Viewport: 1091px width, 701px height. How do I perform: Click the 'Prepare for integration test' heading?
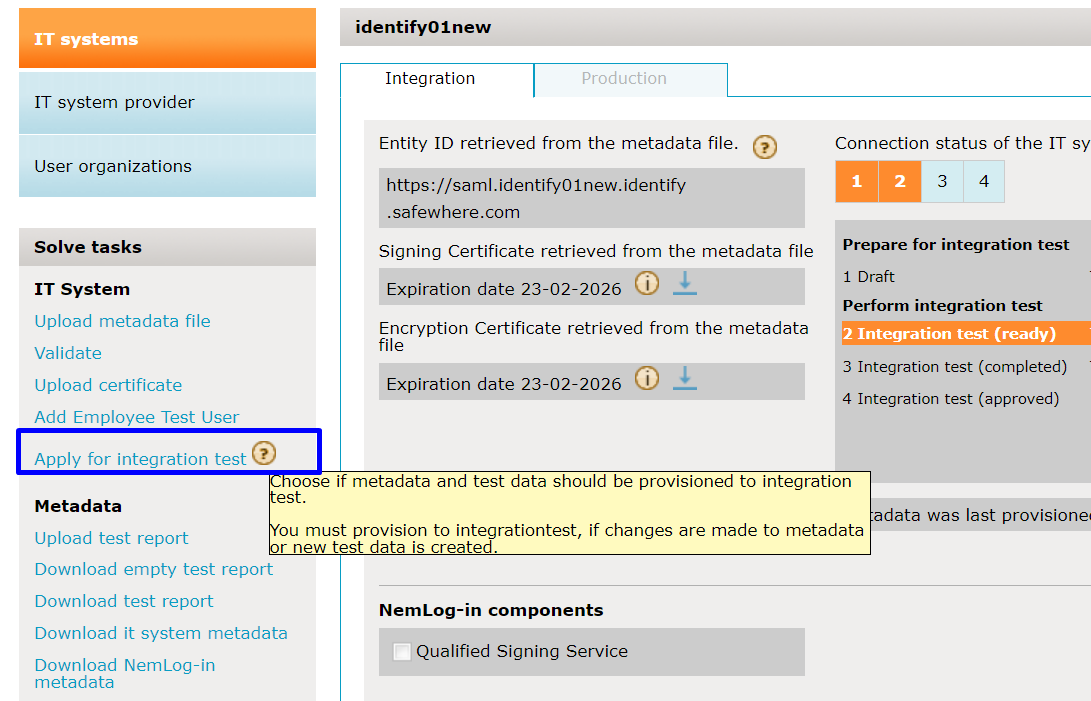click(x=956, y=245)
